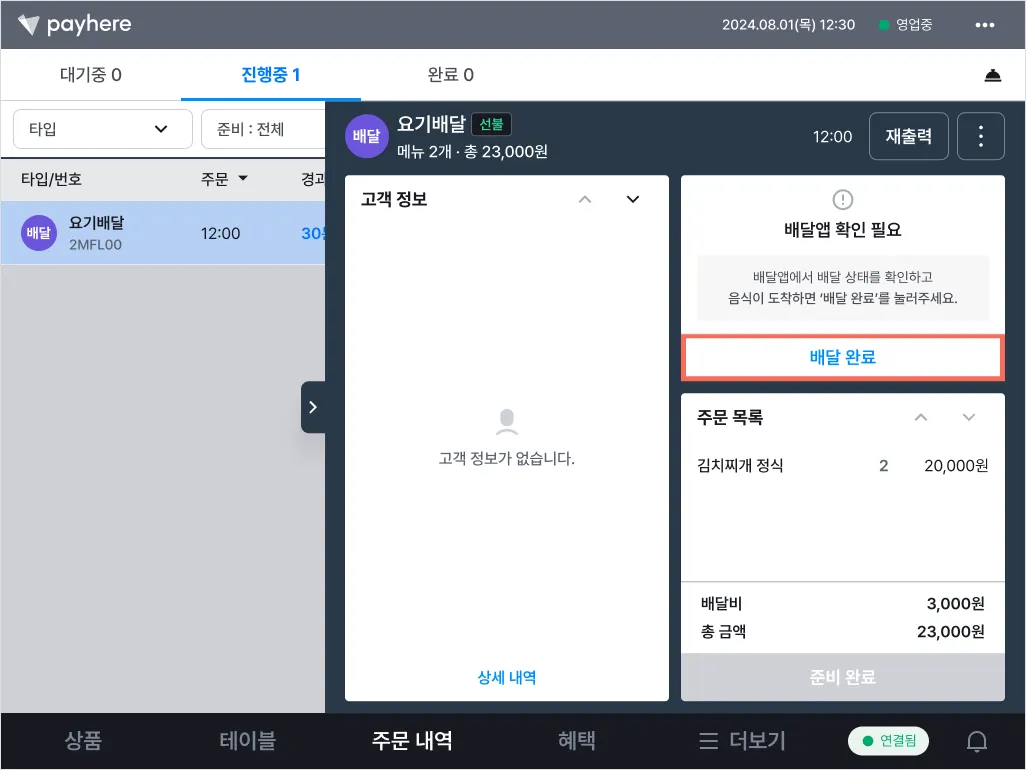This screenshot has height=770, width=1026.
Task: Sort by the 주문 column header
Action: (224, 179)
